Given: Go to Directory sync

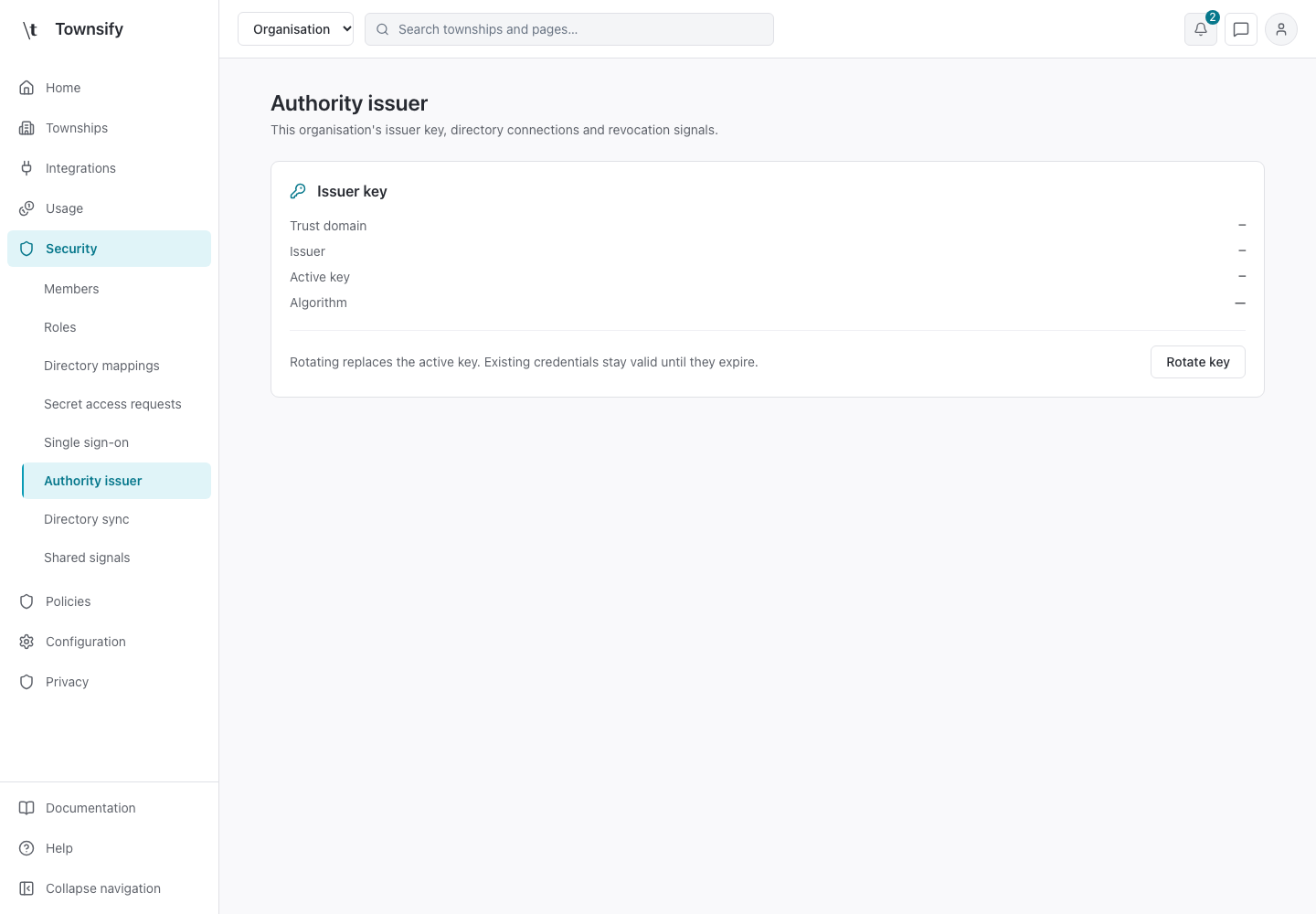Looking at the screenshot, I should point(117,519).
